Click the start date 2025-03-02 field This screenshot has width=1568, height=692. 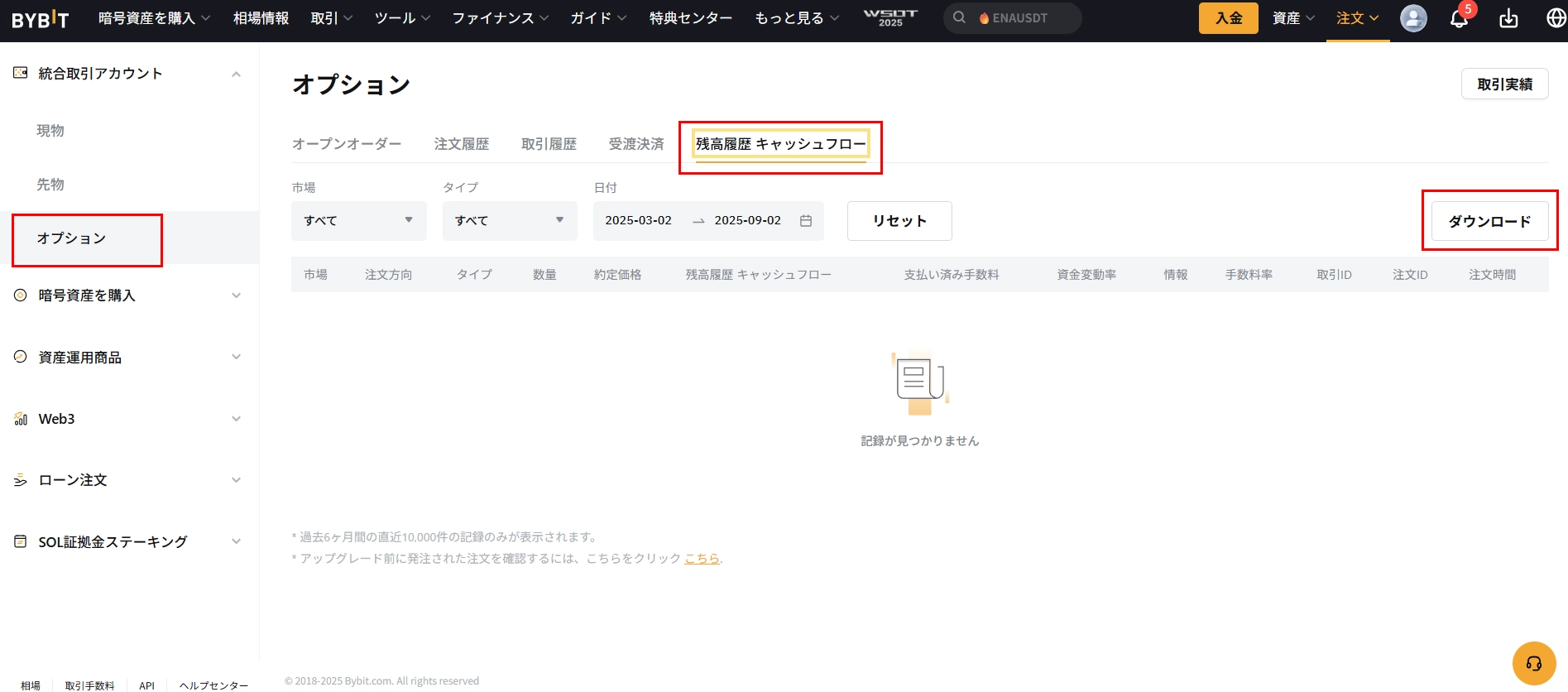(x=639, y=221)
